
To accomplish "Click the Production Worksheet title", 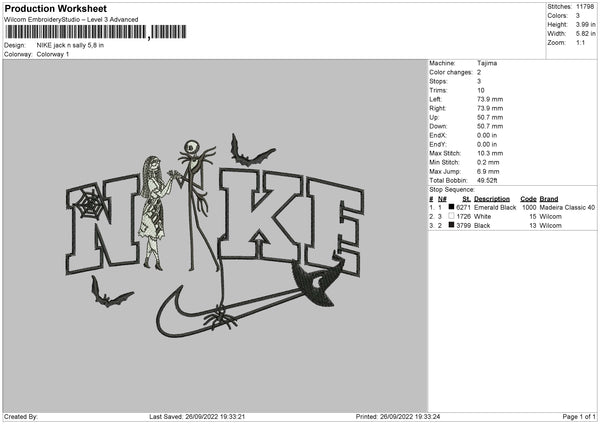I will tap(55, 8).
